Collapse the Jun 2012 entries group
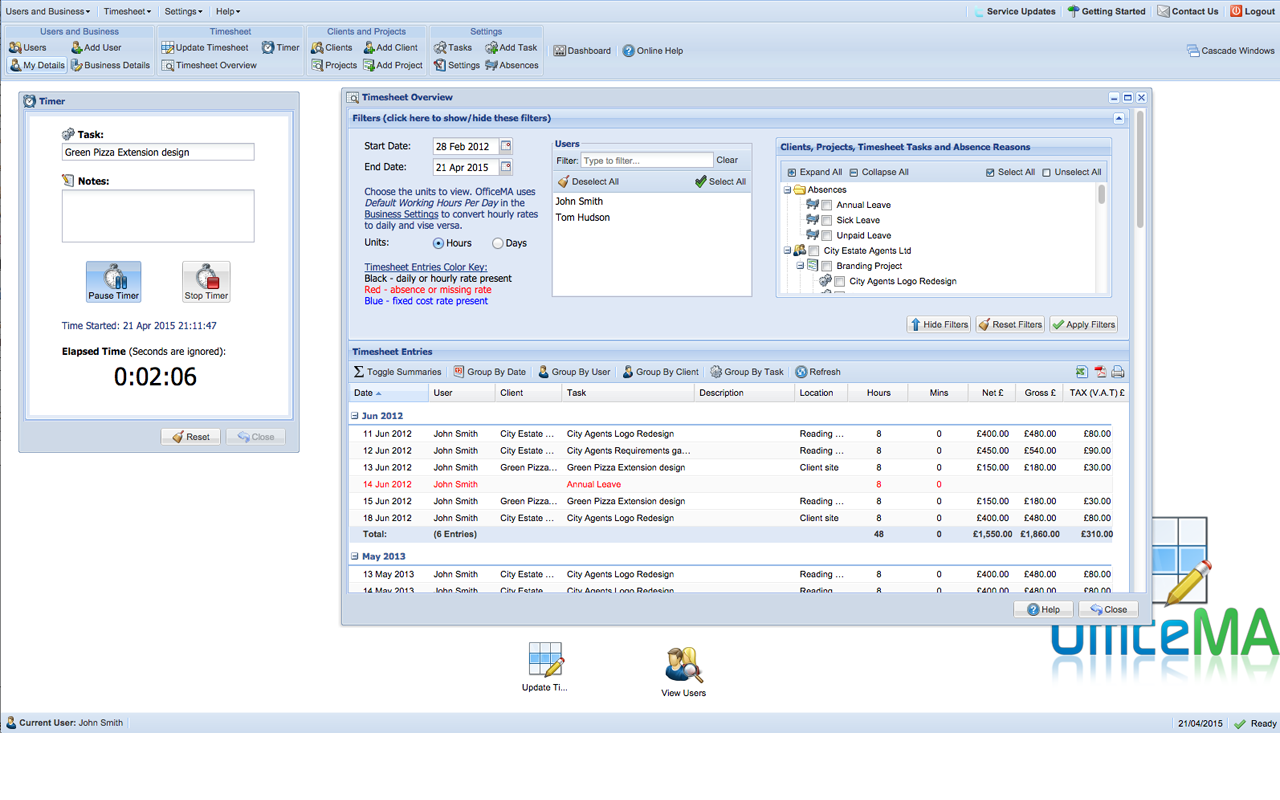The height and width of the screenshot is (800, 1280). (355, 416)
